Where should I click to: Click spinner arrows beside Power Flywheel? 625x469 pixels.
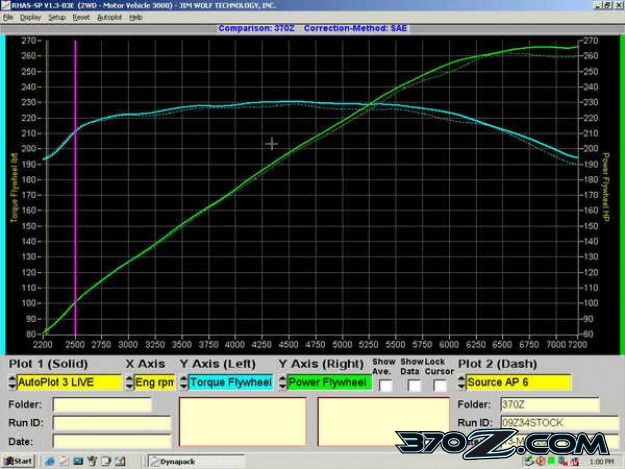(x=282, y=383)
